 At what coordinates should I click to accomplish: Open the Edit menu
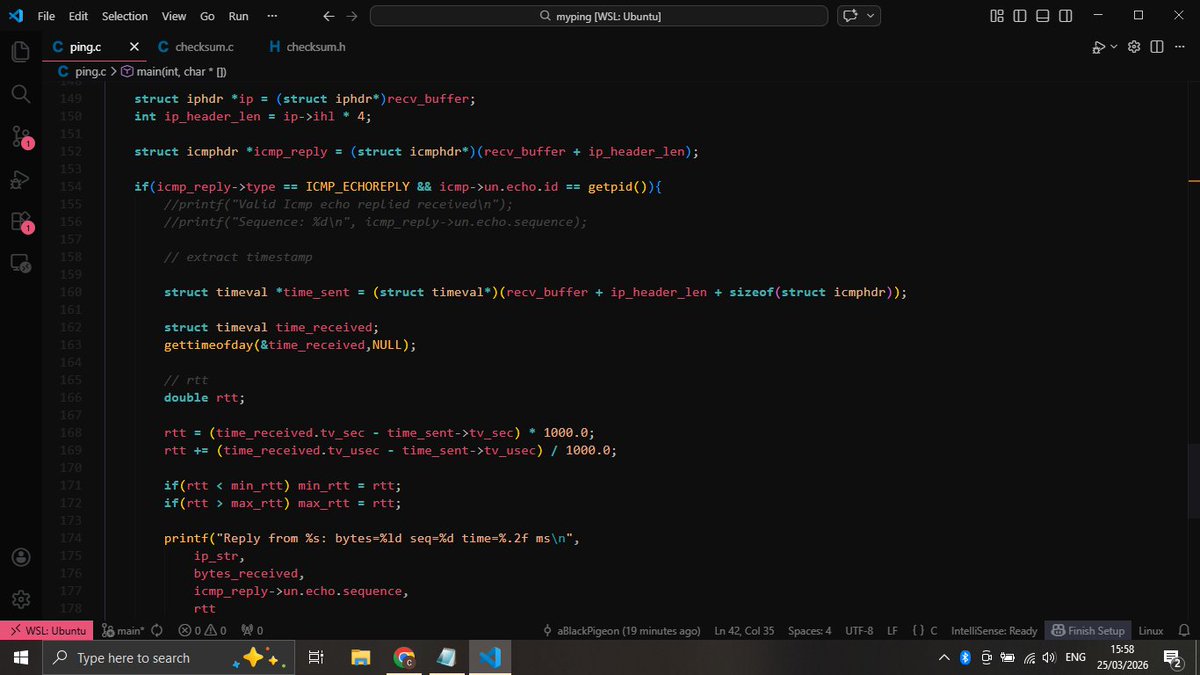click(x=79, y=16)
